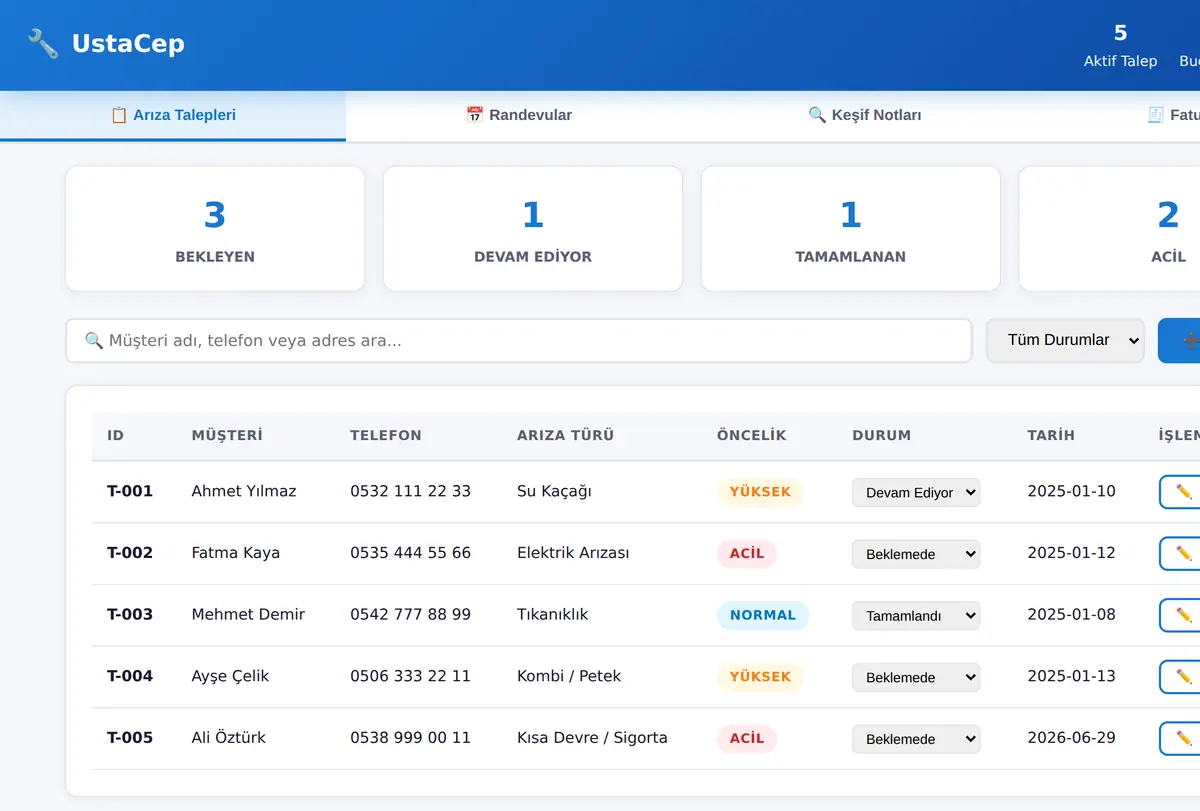1200x811 pixels.
Task: Click the date 2025-01-13
Action: coord(1071,676)
